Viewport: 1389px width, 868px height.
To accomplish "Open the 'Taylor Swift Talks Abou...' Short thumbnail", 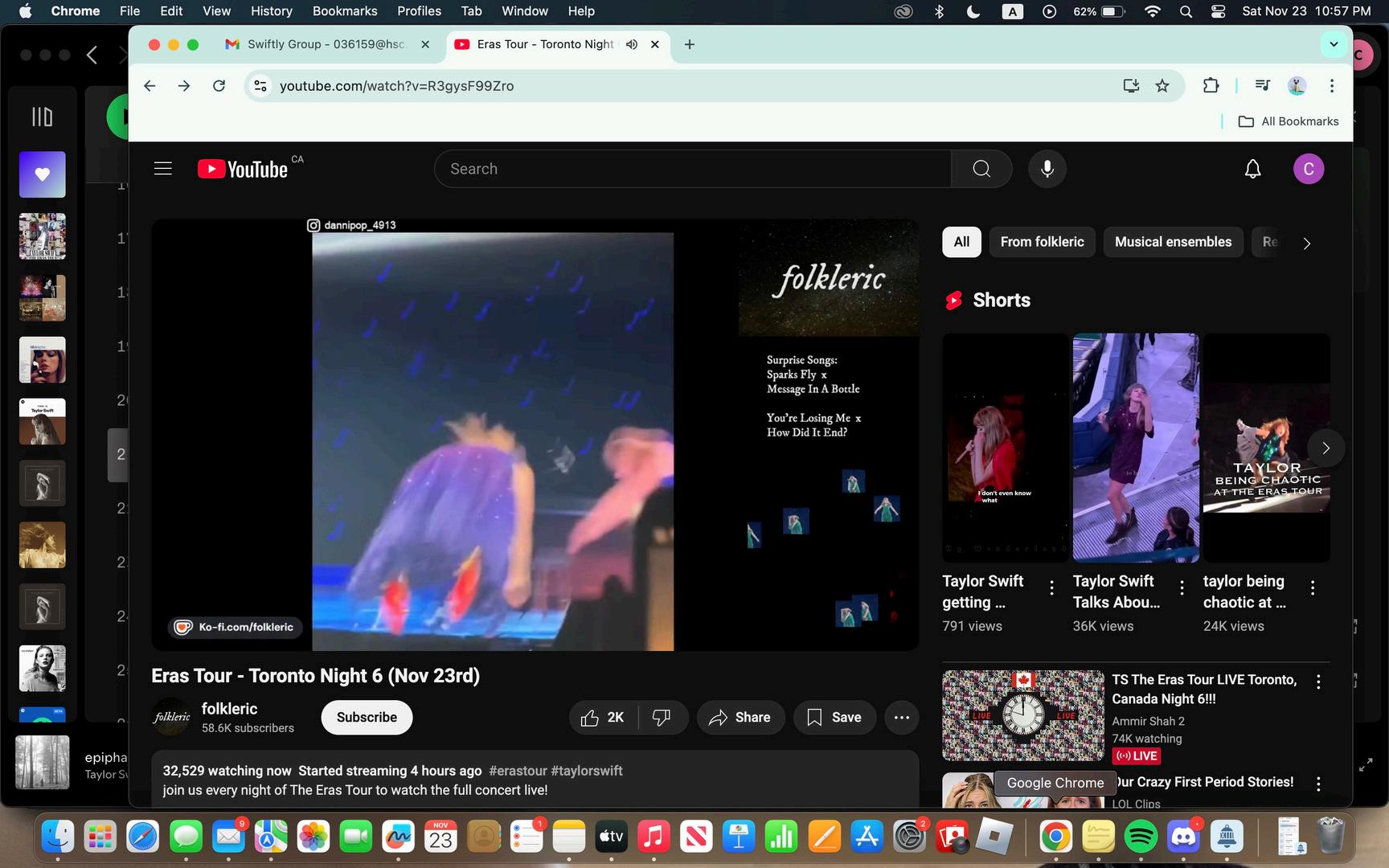I will pos(1136,448).
